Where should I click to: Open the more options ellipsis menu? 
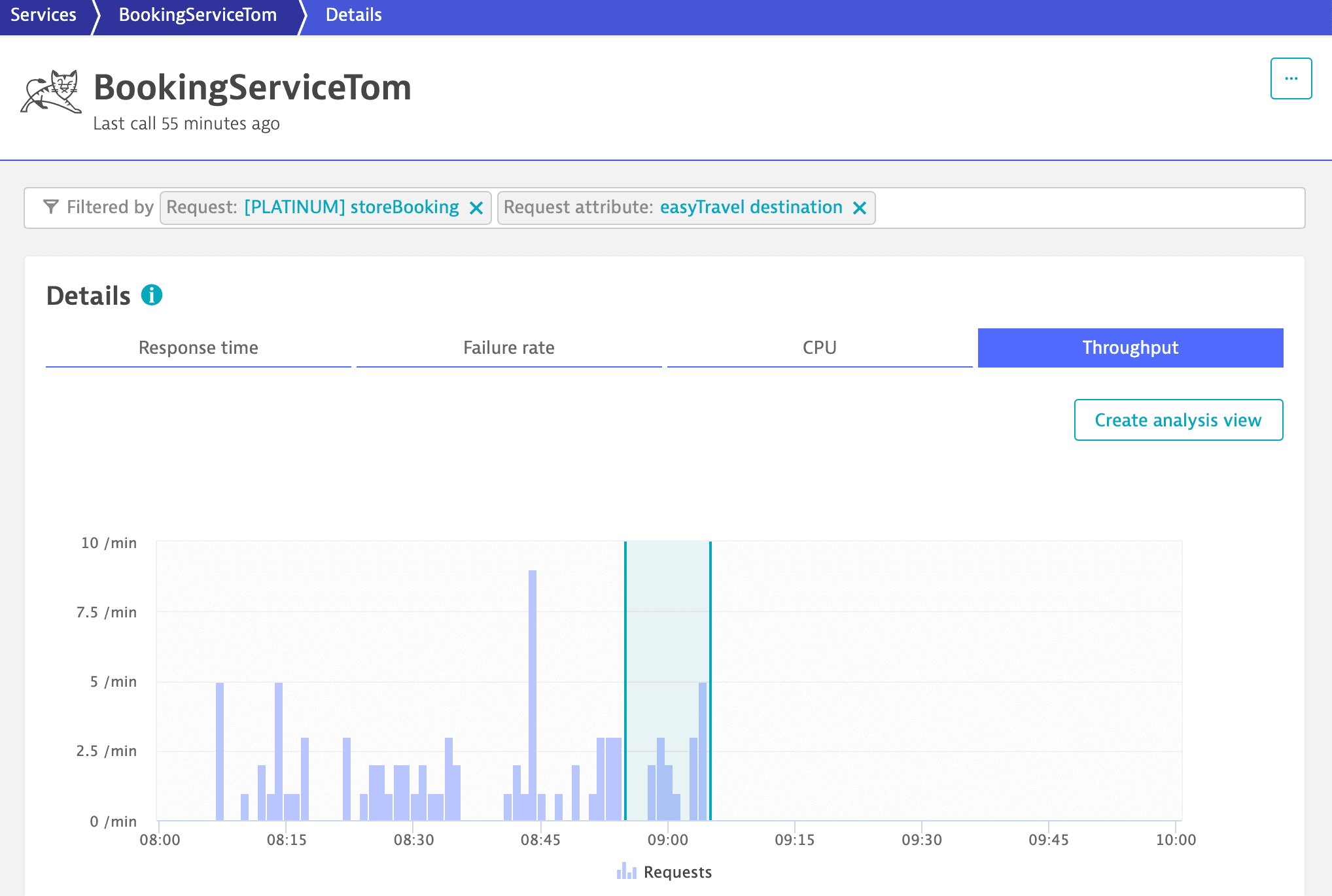1291,78
